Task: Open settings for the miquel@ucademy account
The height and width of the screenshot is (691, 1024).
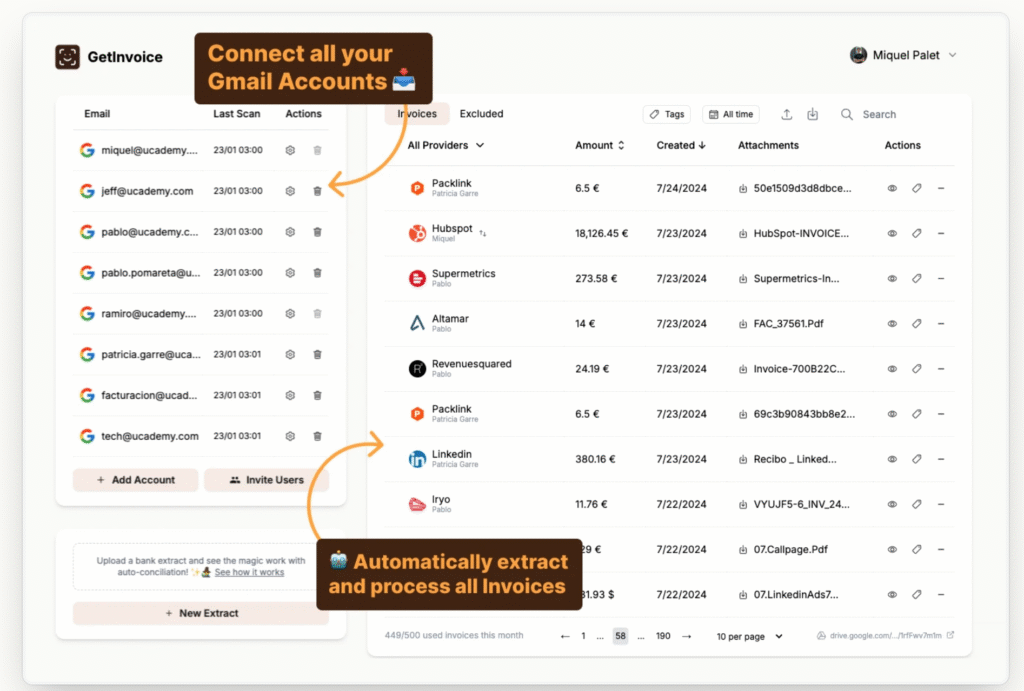Action: pos(290,150)
